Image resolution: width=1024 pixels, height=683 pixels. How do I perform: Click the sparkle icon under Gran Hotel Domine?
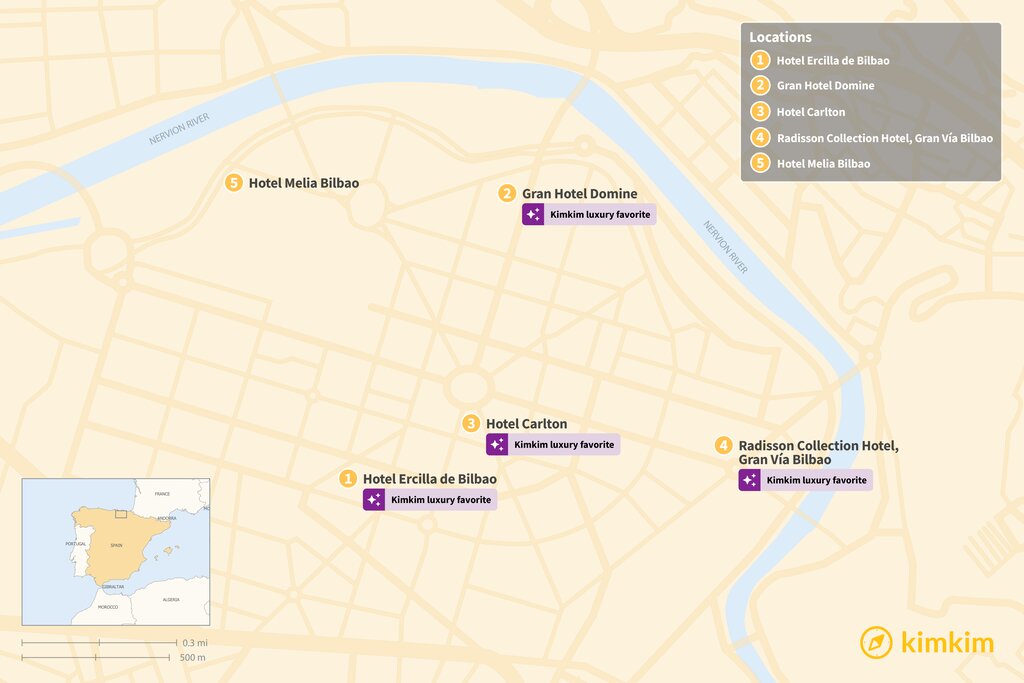click(533, 214)
